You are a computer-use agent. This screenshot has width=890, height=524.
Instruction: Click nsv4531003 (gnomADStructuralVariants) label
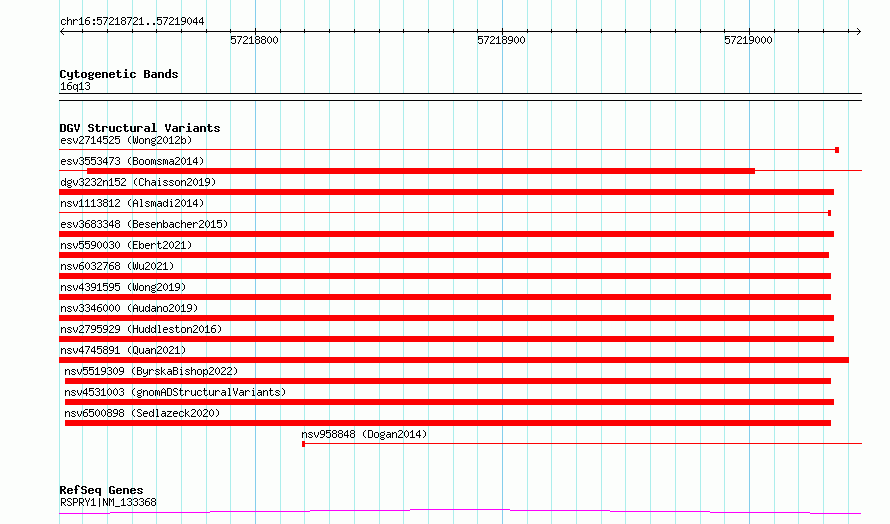pos(175,392)
